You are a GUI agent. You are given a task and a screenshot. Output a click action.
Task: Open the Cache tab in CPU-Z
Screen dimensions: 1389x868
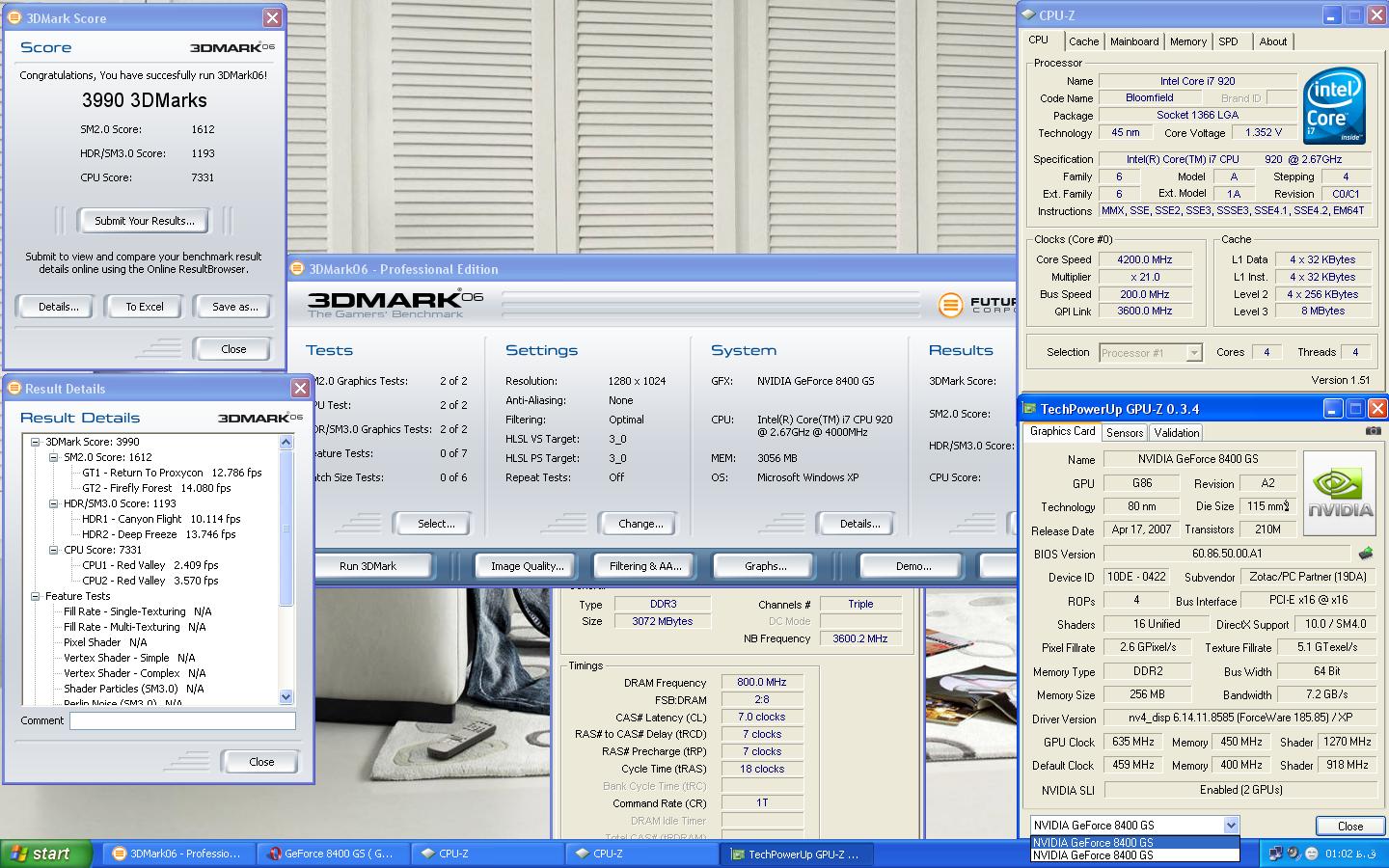pyautogui.click(x=1083, y=41)
